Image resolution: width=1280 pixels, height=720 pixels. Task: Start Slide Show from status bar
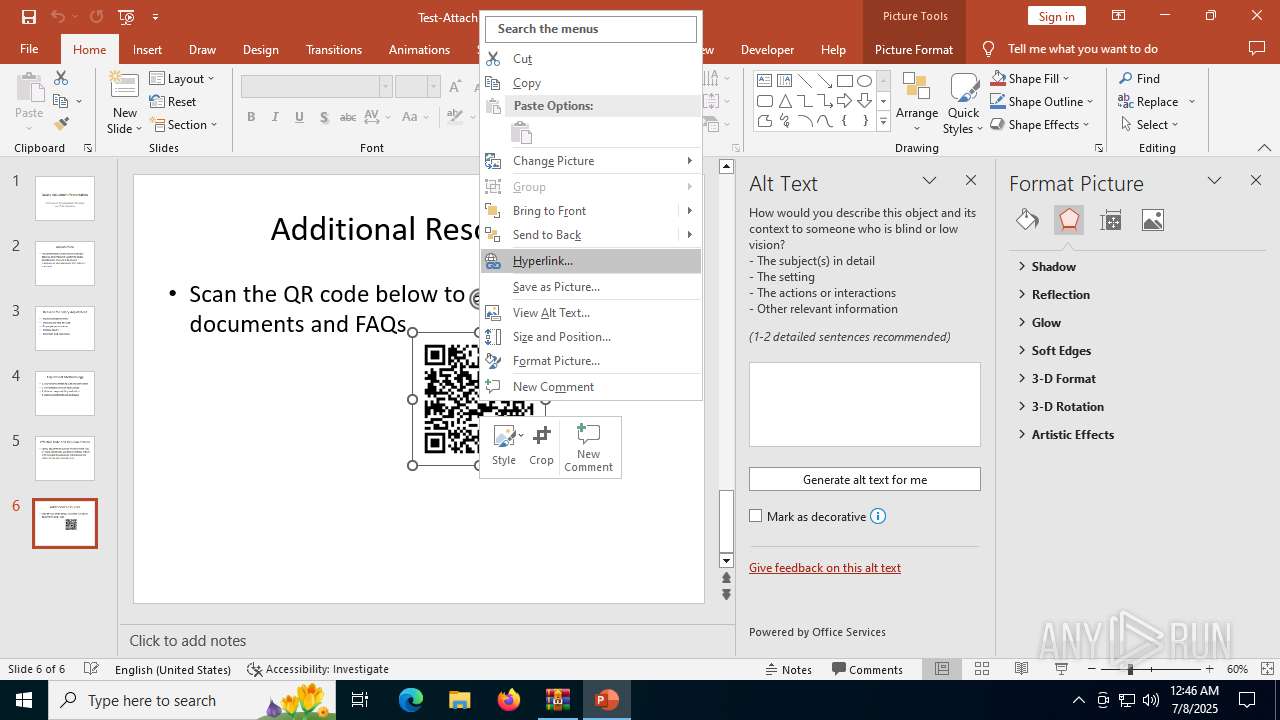[1061, 669]
